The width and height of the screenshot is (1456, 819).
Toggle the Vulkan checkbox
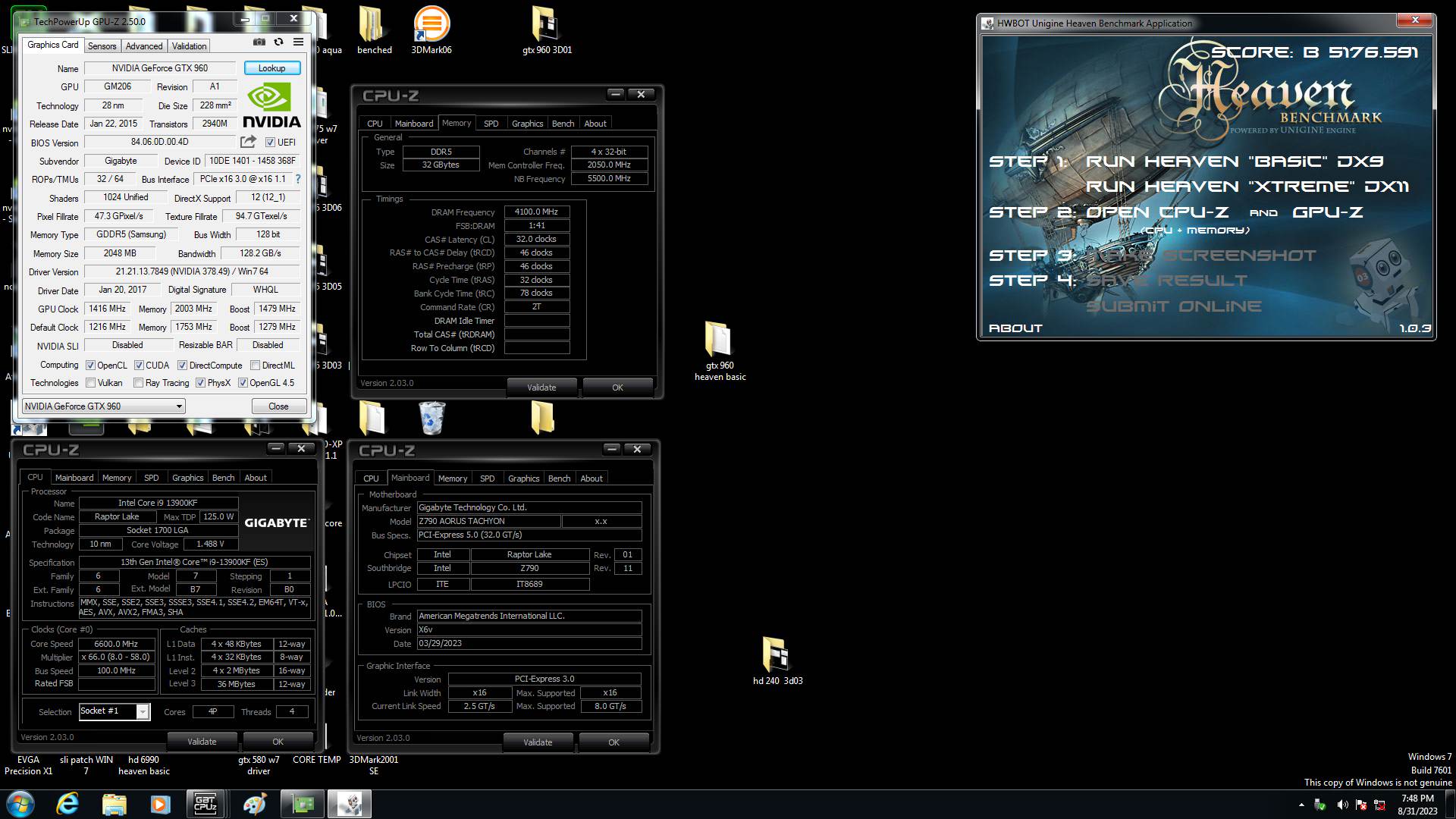[90, 383]
